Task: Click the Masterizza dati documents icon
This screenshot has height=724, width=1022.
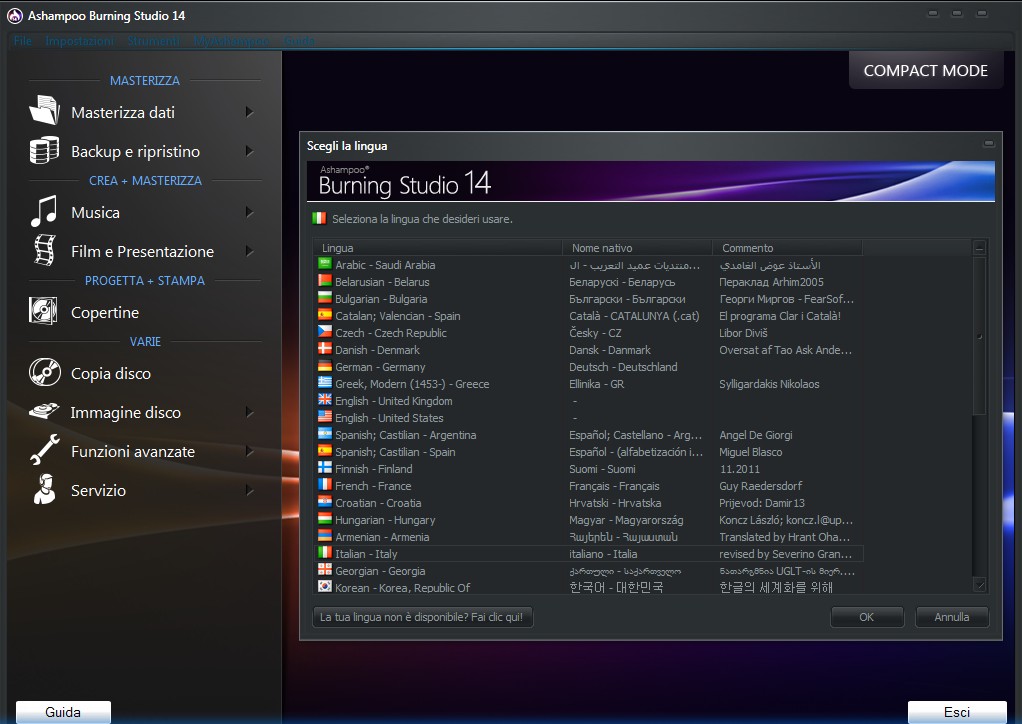Action: tap(44, 110)
